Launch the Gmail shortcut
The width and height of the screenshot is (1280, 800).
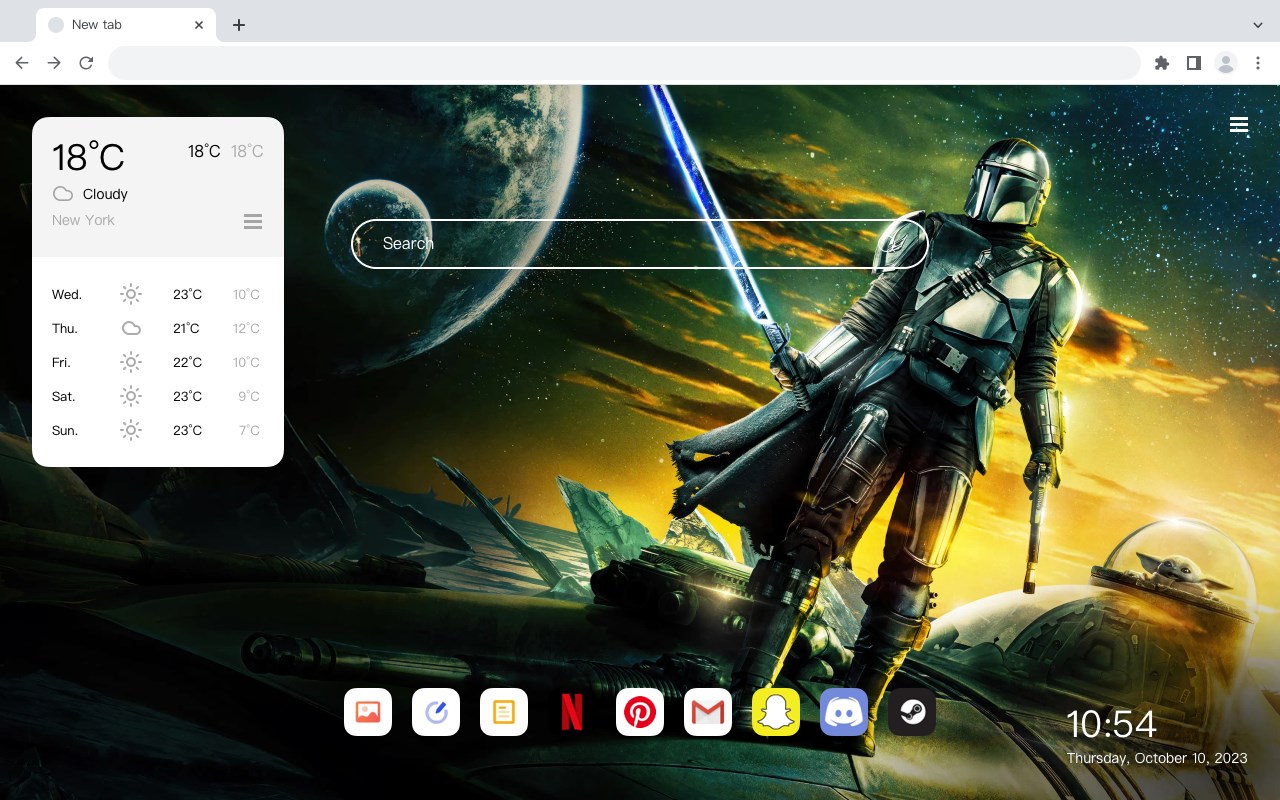pyautogui.click(x=708, y=712)
